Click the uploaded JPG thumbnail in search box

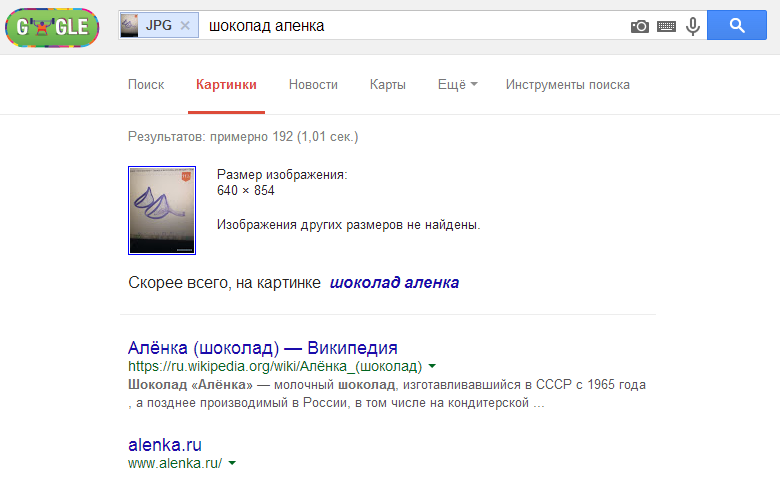129,25
